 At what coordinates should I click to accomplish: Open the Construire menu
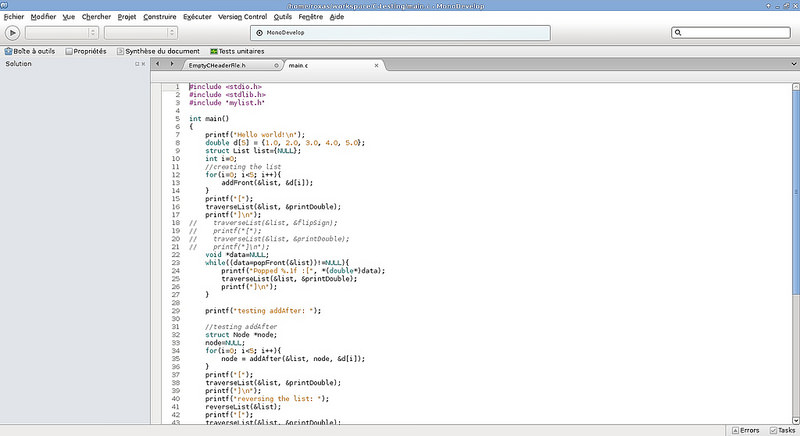pyautogui.click(x=161, y=17)
